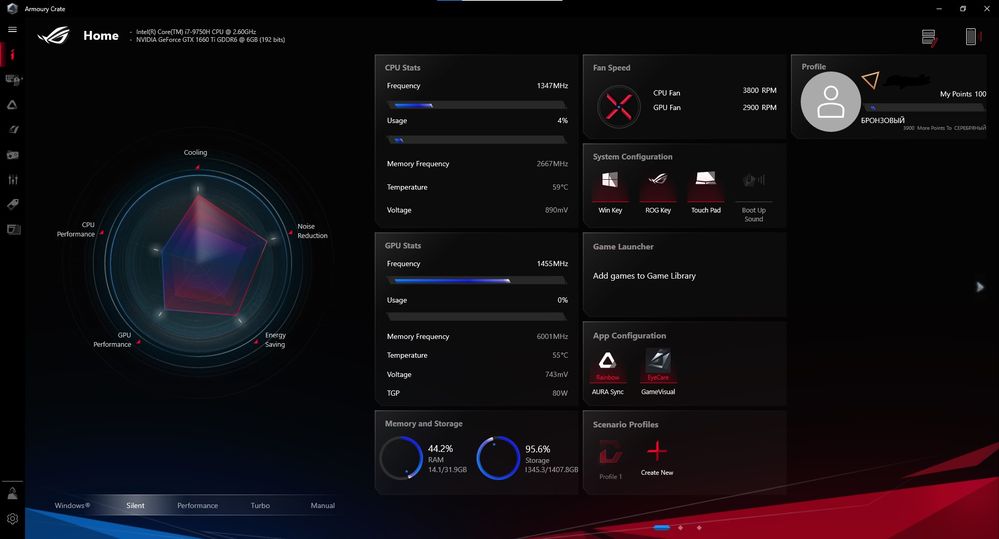Click the Armoury Crate title bar icon
The height and width of the screenshot is (539, 999).
[x=12, y=9]
